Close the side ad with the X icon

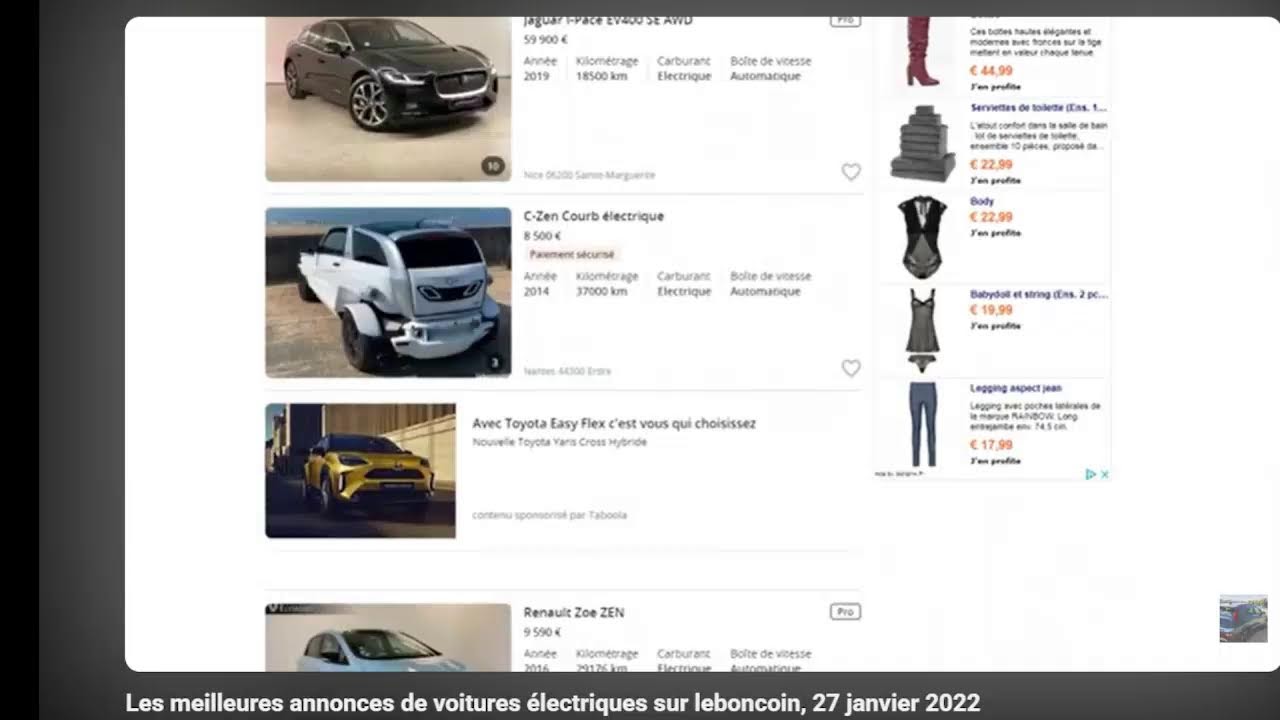click(x=1105, y=474)
